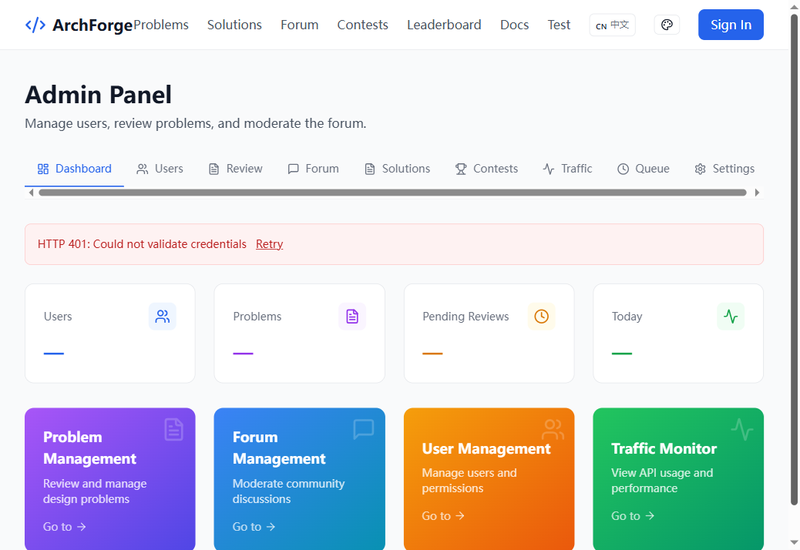Screen dimensions: 800x550
Task: Click people icon on User Management card
Action: (553, 430)
